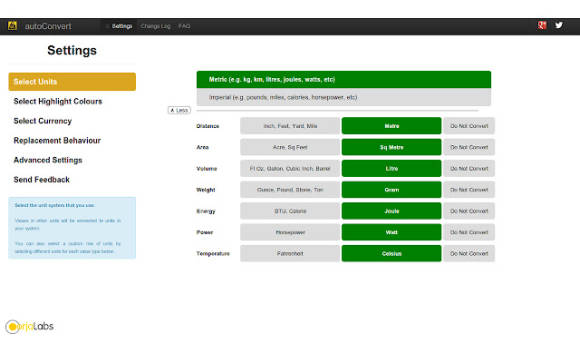Open Advanced Settings section
This screenshot has width=580, height=363.
coord(48,160)
